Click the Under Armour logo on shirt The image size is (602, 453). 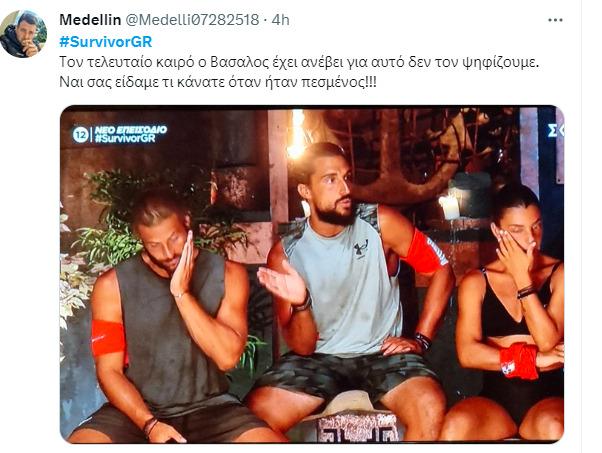[x=361, y=249]
